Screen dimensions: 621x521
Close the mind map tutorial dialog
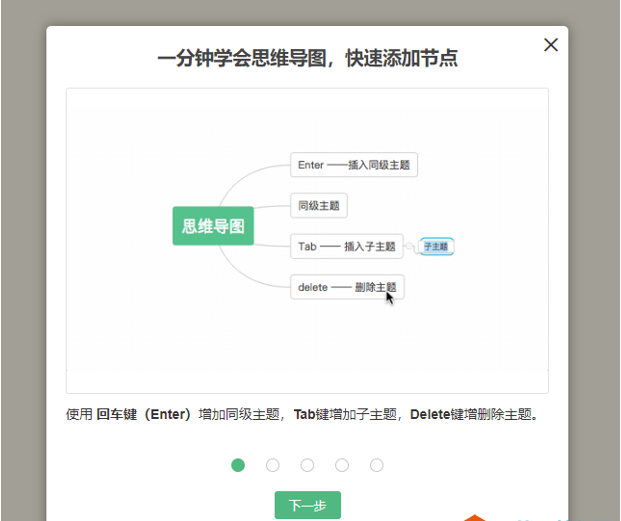click(x=551, y=45)
